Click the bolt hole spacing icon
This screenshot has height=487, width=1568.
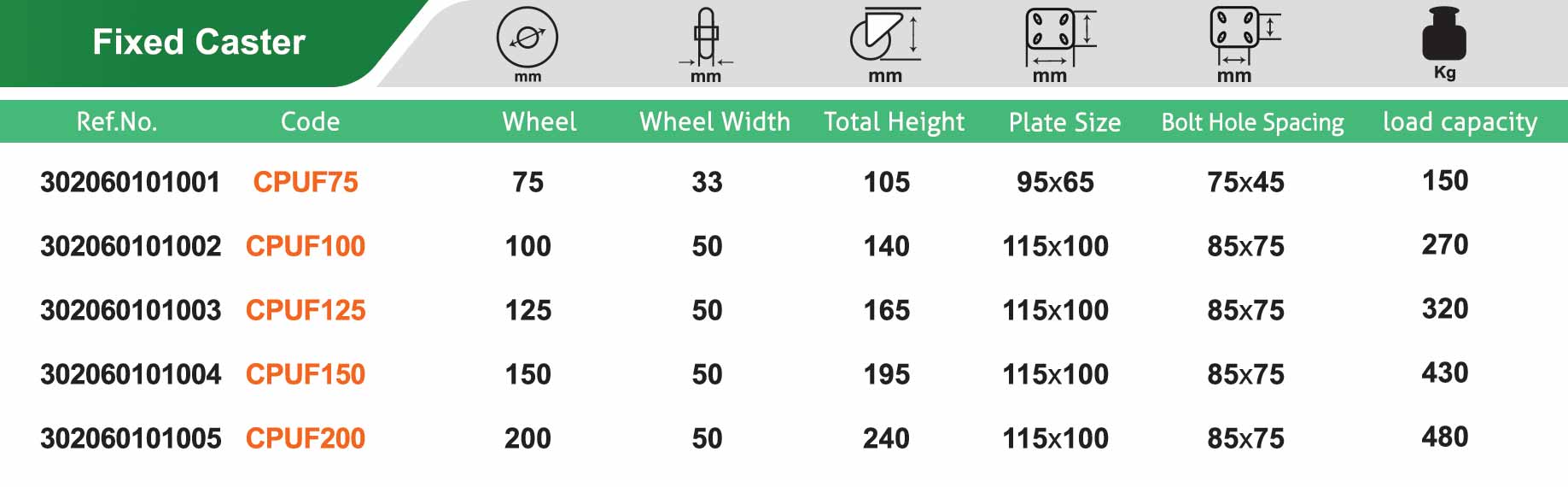[x=1243, y=34]
